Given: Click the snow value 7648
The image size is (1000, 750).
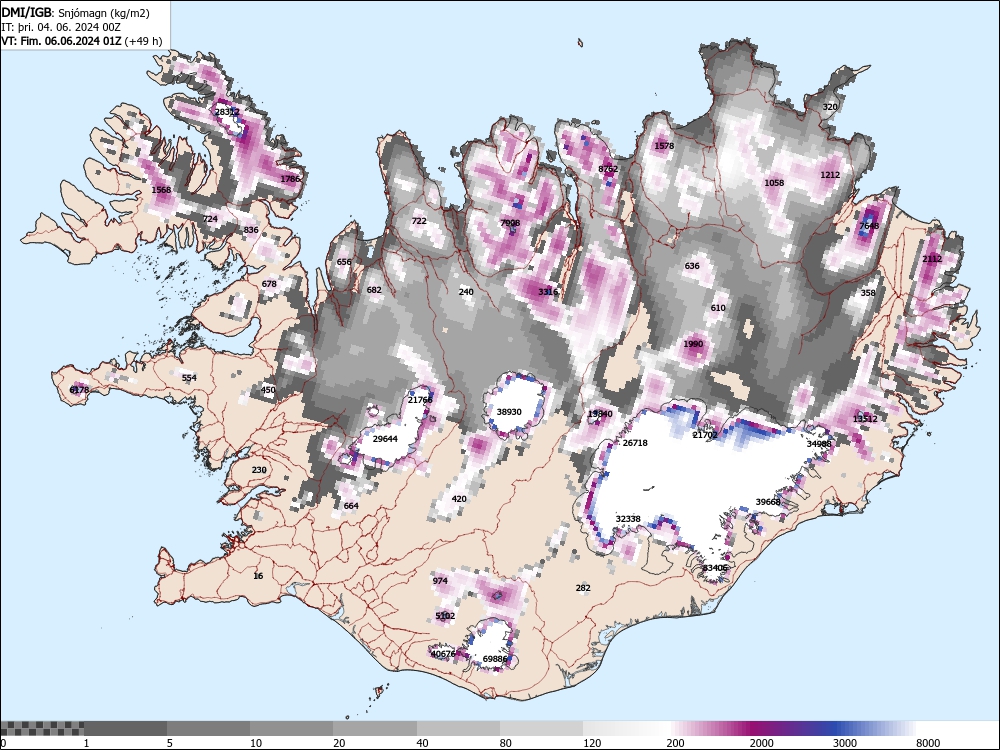Looking at the screenshot, I should pyautogui.click(x=869, y=226).
